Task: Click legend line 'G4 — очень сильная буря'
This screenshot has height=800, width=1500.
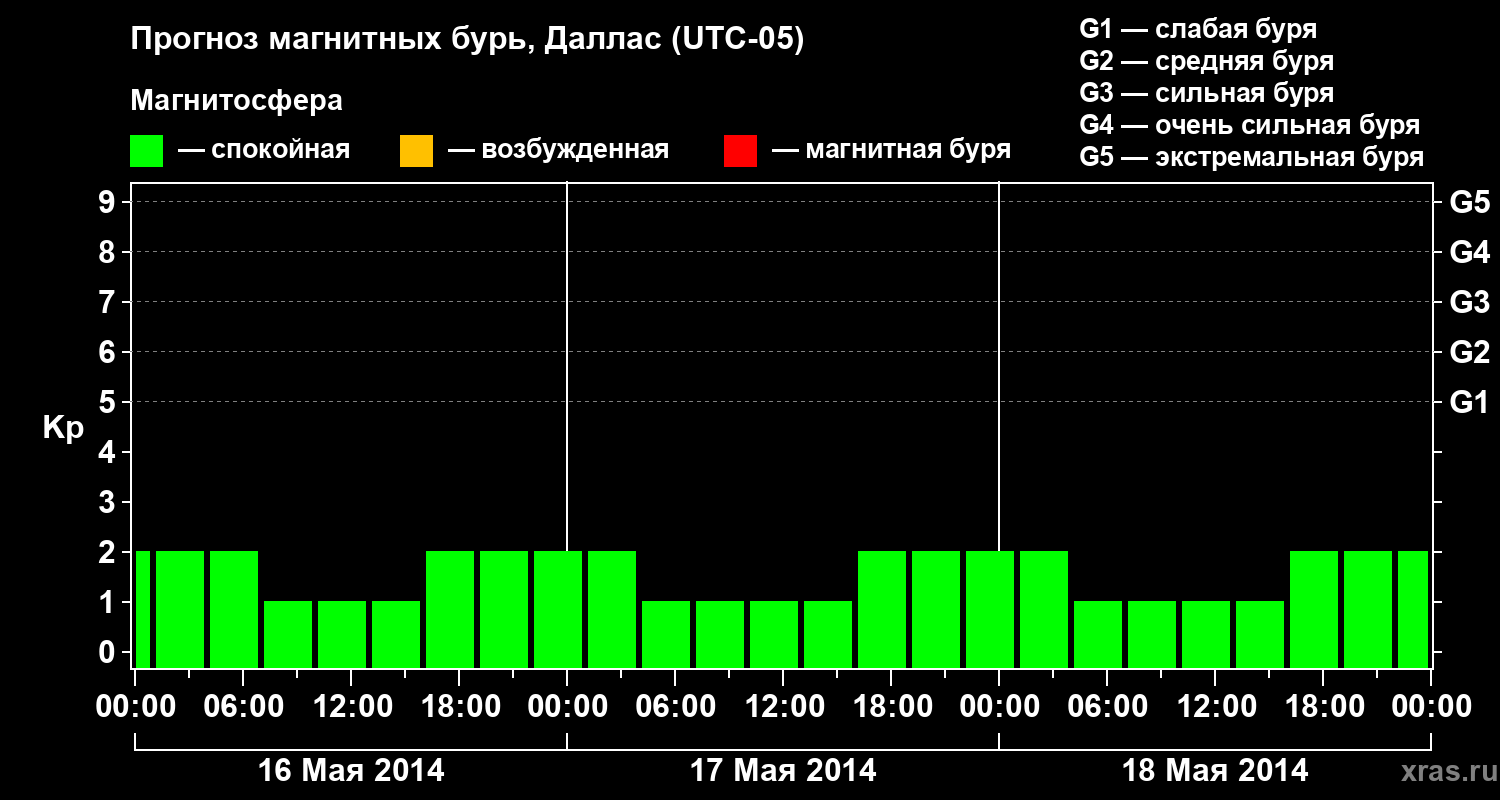Action: pyautogui.click(x=1249, y=125)
